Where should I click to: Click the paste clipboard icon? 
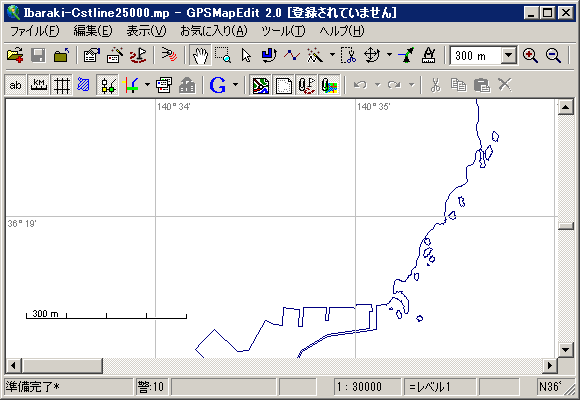482,85
